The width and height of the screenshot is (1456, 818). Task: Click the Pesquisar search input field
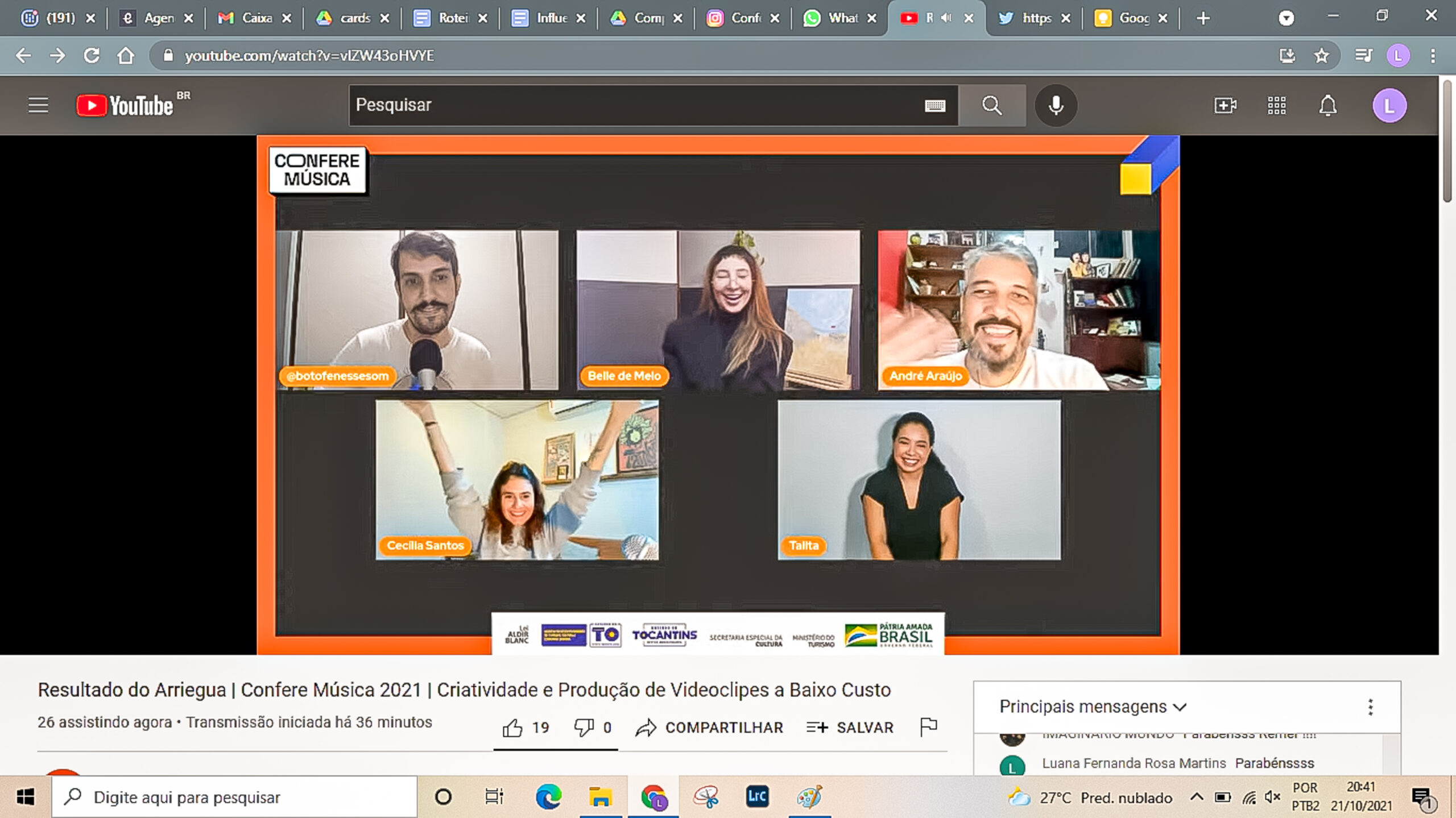[x=626, y=105]
